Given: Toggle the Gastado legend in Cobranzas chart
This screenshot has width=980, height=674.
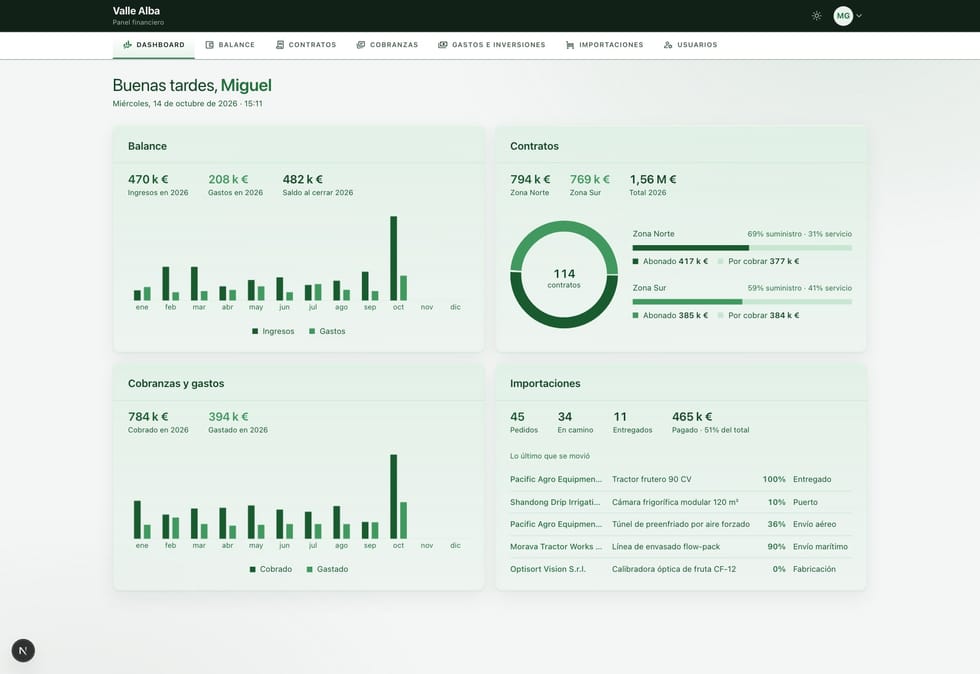Looking at the screenshot, I should tap(328, 569).
